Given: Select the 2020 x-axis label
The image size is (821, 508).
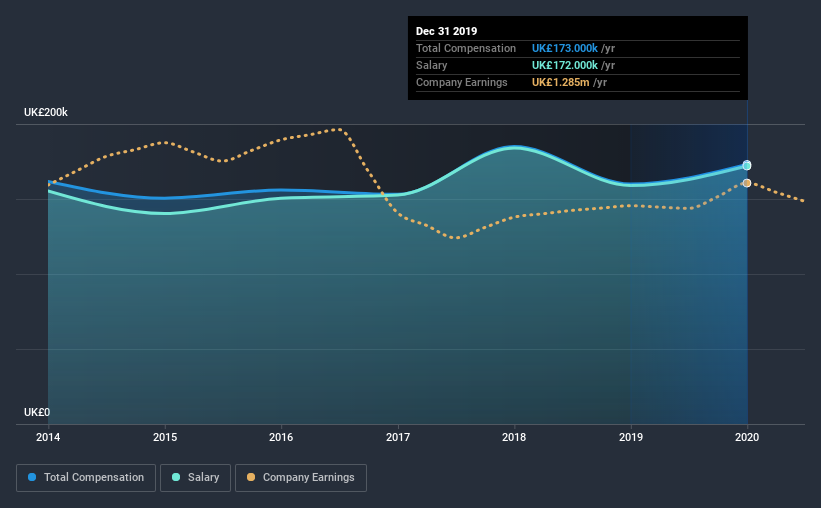Looking at the screenshot, I should (747, 437).
